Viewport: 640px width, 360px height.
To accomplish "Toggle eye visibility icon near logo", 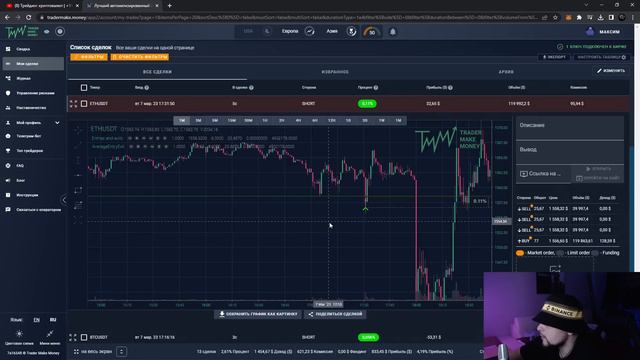I will click(47, 31).
